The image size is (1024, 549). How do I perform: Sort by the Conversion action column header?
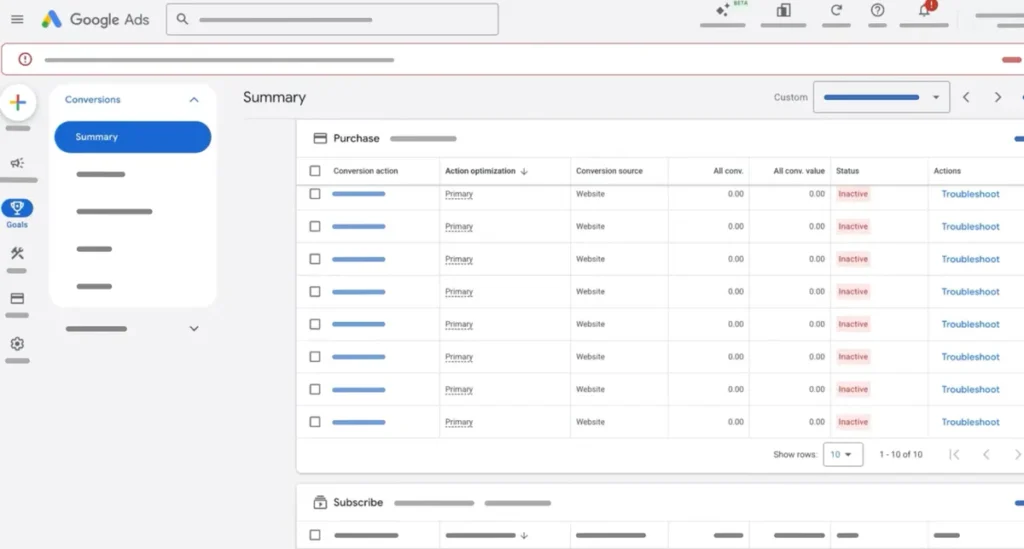pos(365,171)
